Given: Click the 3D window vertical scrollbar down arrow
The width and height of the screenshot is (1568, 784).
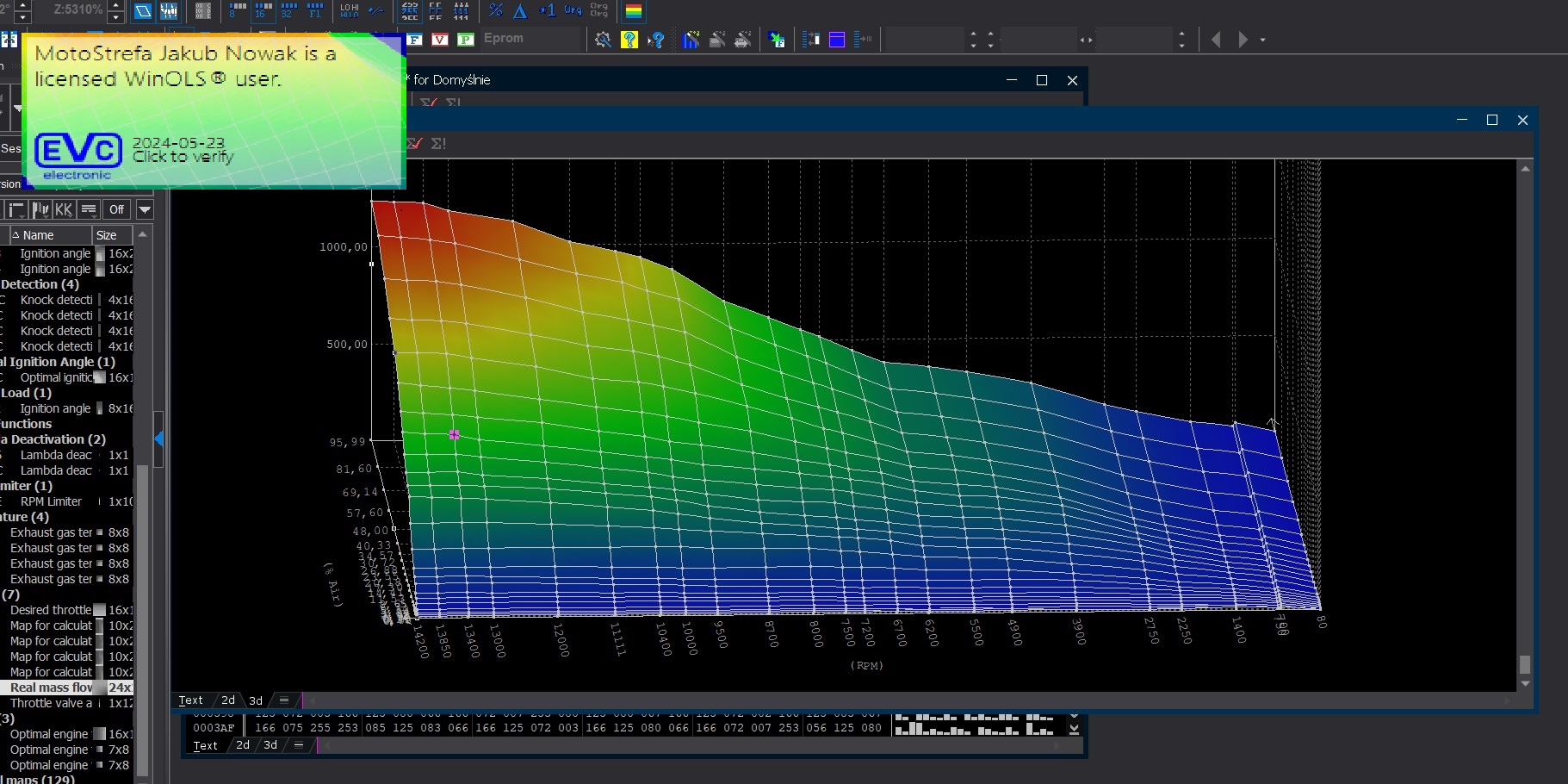Looking at the screenshot, I should (1525, 684).
